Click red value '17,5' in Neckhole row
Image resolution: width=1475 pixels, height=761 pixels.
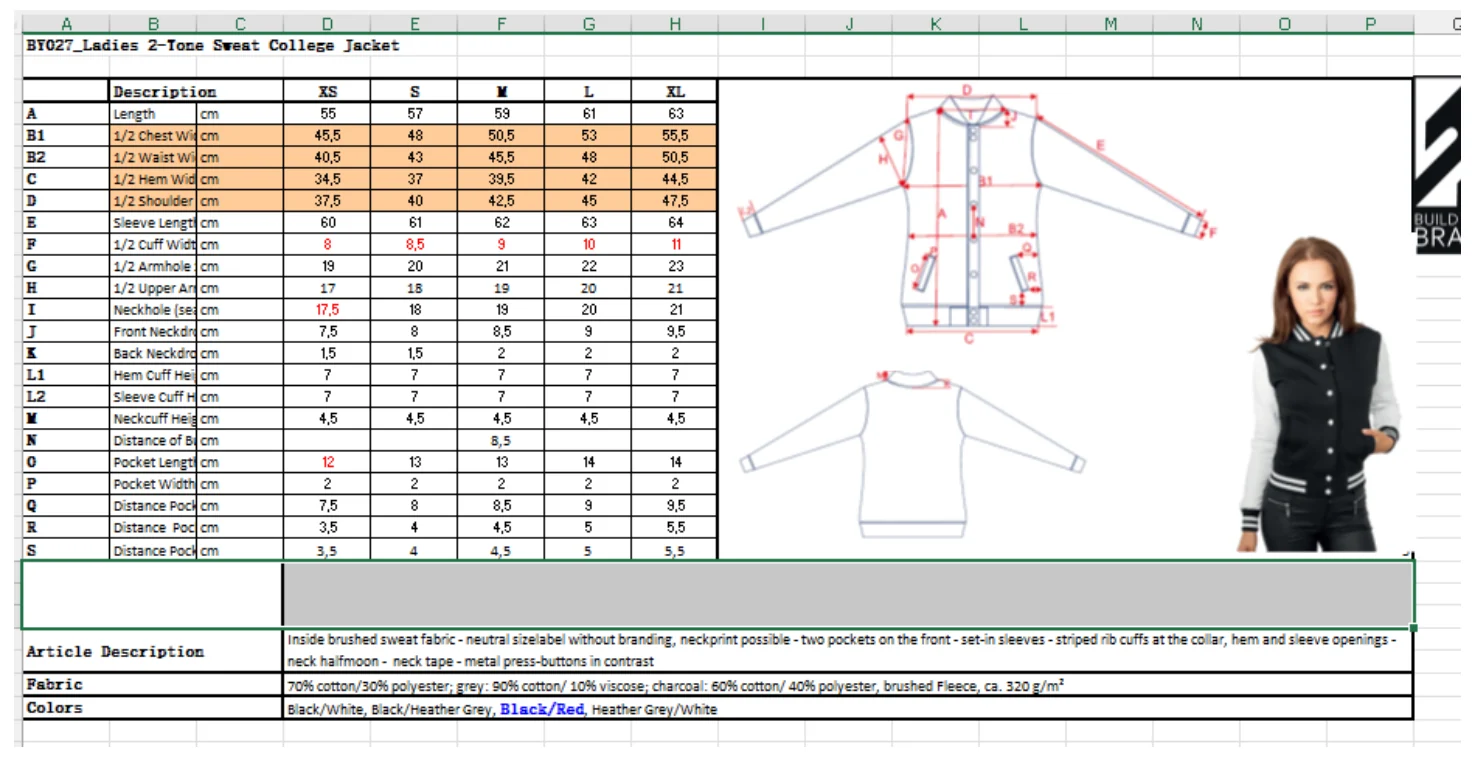328,310
